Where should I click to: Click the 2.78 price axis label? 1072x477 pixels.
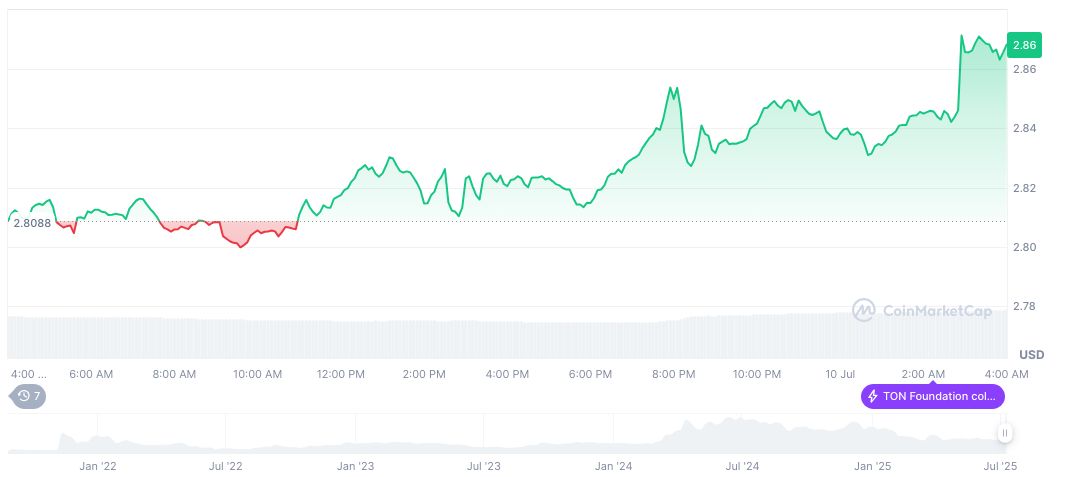pyautogui.click(x=1025, y=306)
